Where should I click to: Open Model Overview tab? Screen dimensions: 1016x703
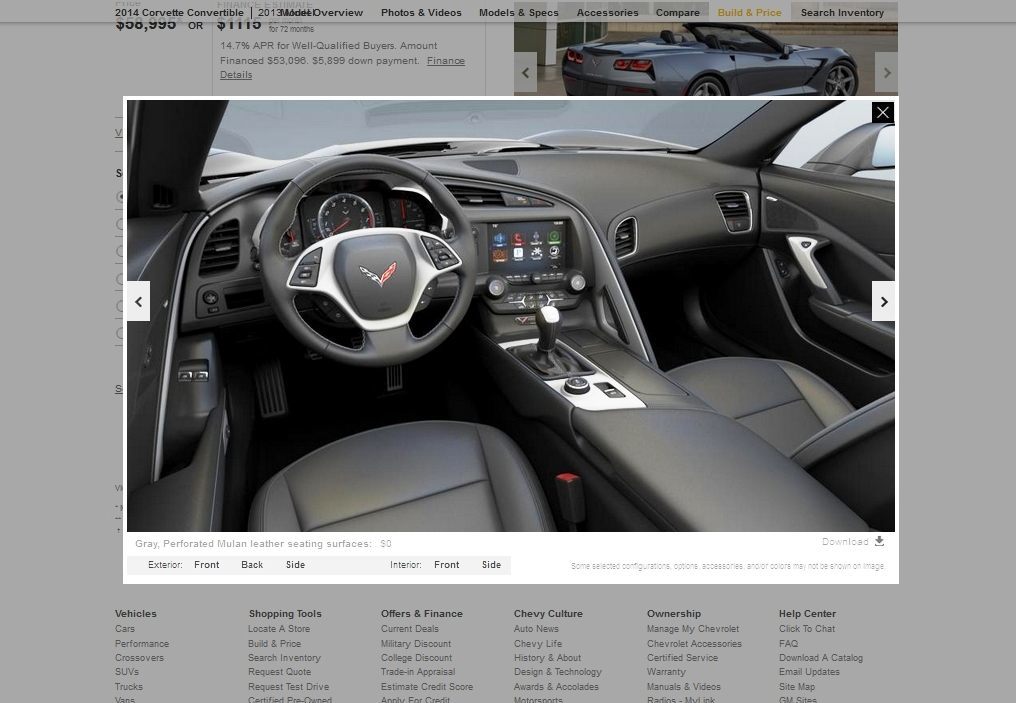(x=322, y=12)
